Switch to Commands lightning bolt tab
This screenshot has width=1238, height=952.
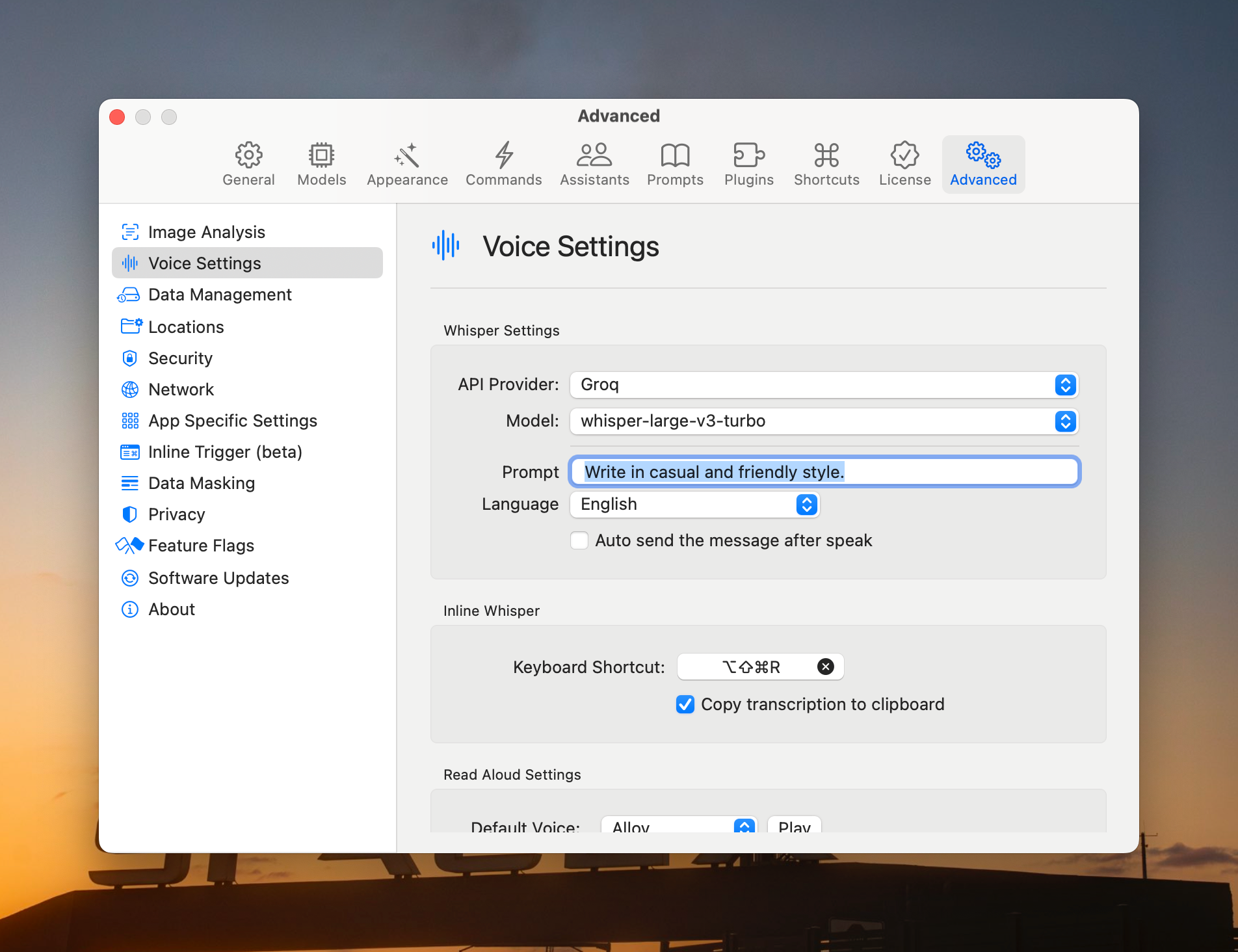(503, 165)
